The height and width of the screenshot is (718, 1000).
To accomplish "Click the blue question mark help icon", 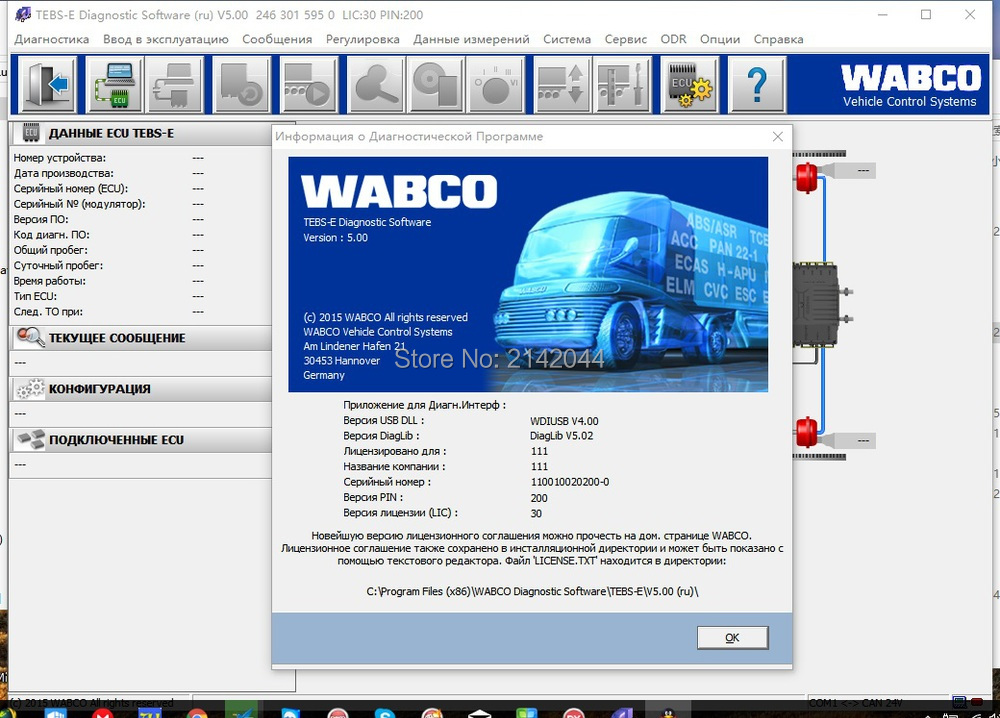I will pyautogui.click(x=756, y=85).
